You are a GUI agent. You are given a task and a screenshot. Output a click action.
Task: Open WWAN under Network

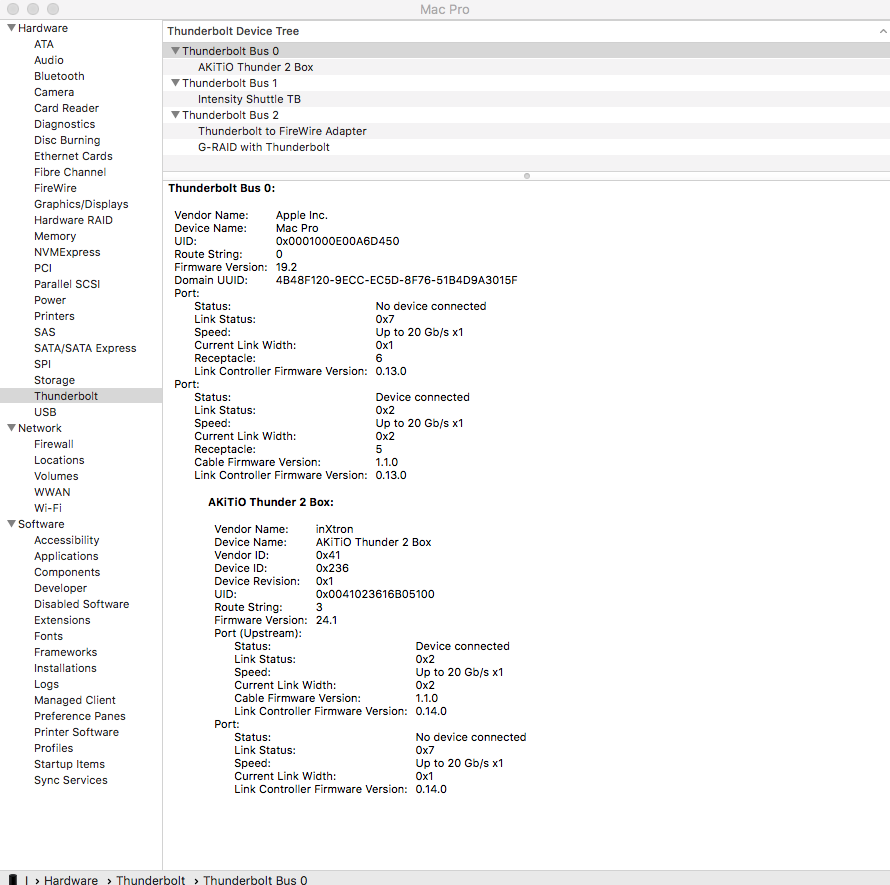click(x=52, y=492)
